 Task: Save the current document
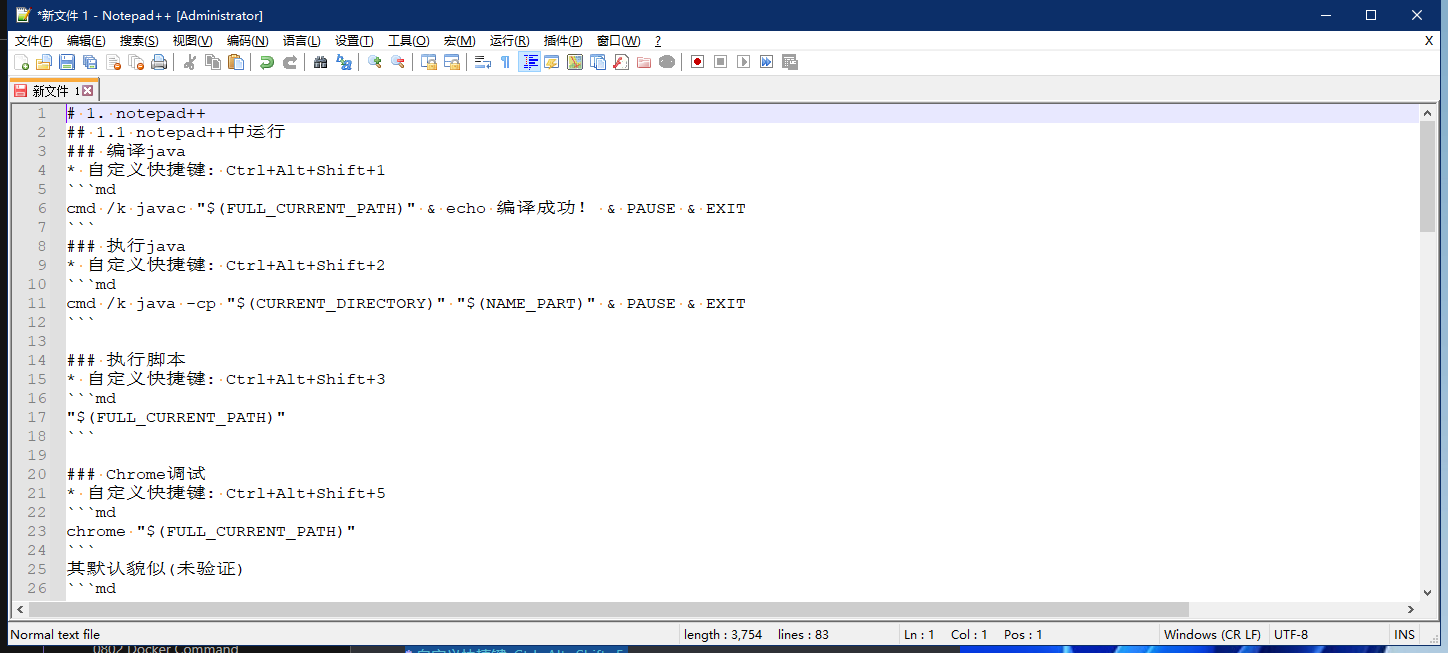tap(65, 61)
